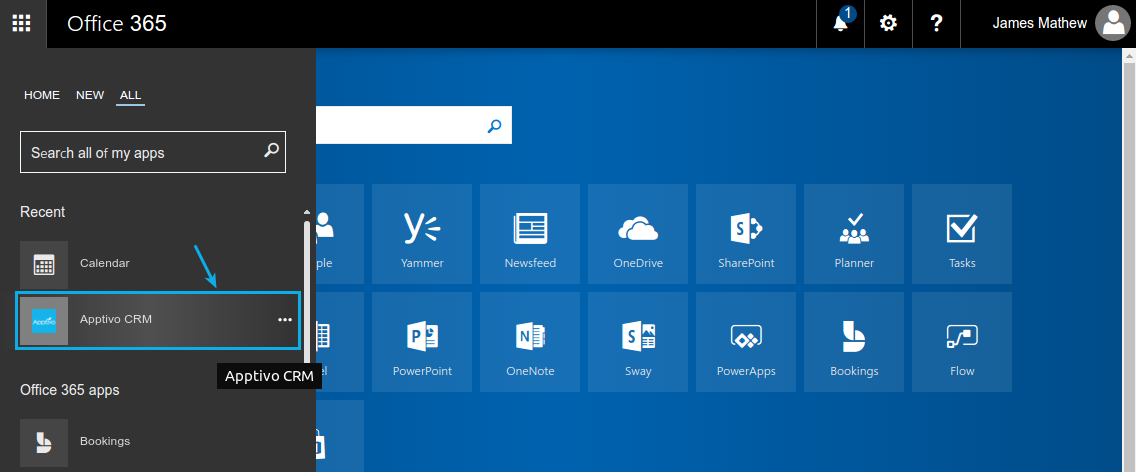
Task: Launch the Bookings tile on the main page
Action: [854, 341]
